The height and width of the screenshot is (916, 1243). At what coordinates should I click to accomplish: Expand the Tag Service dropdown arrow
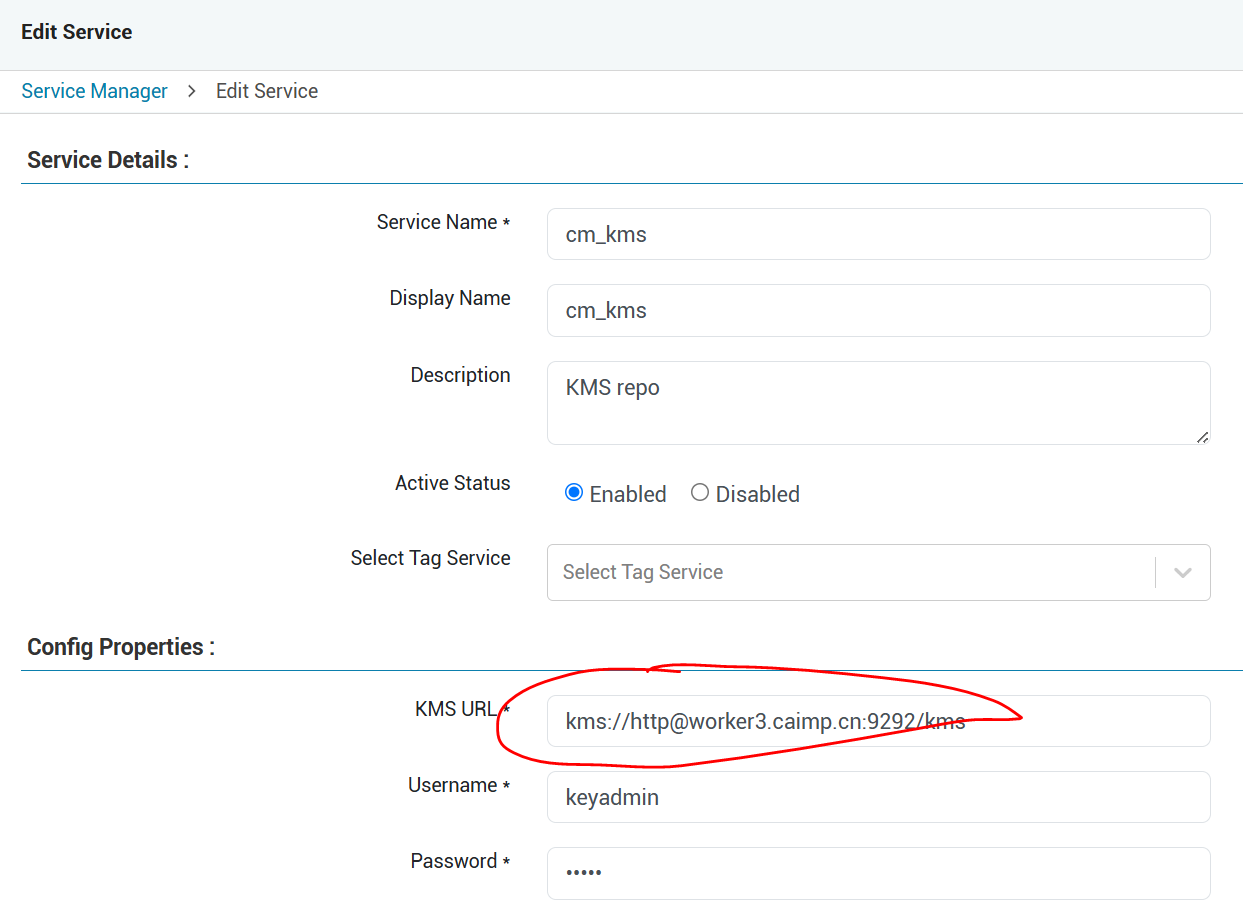1183,572
